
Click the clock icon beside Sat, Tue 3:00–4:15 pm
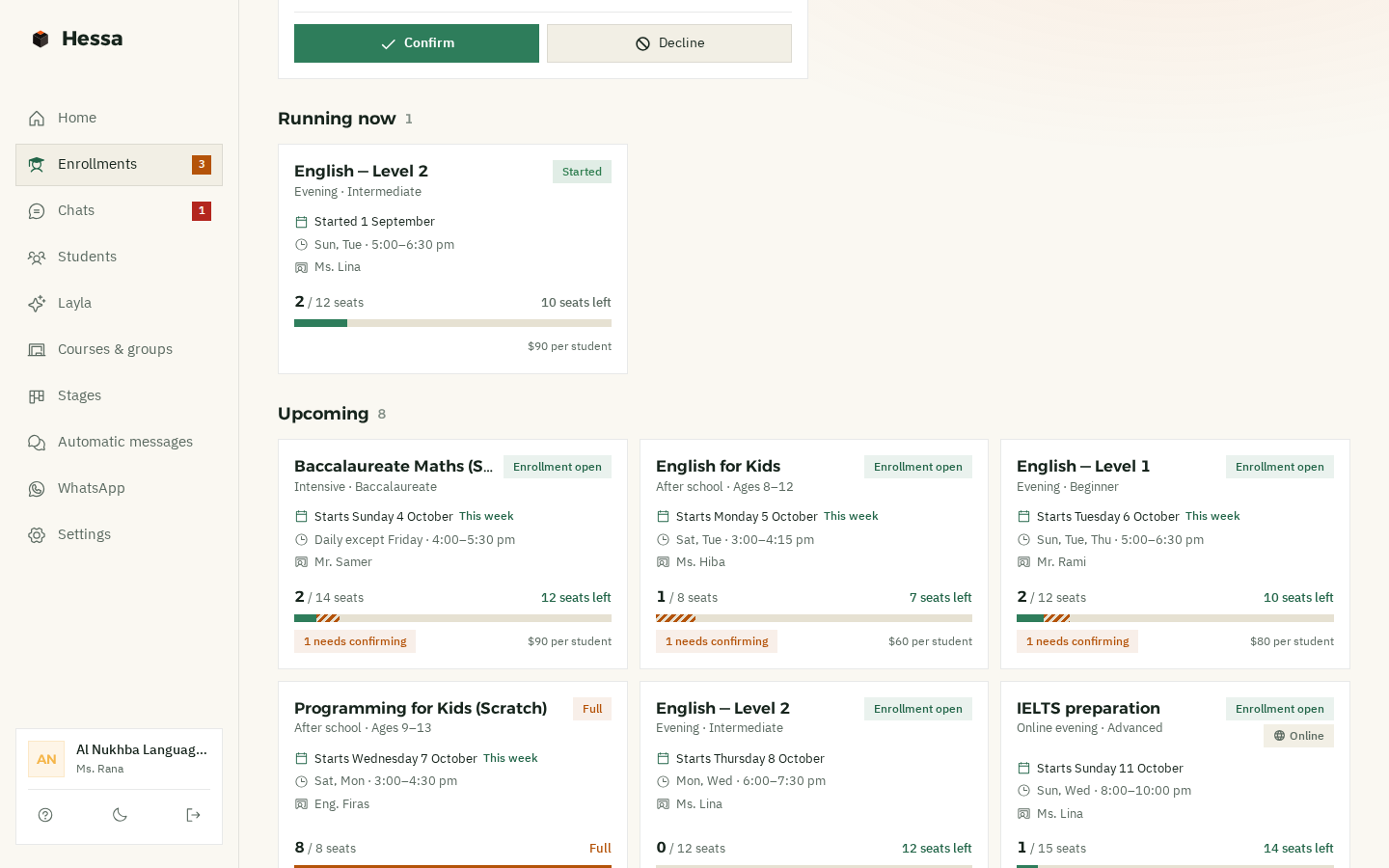(663, 540)
